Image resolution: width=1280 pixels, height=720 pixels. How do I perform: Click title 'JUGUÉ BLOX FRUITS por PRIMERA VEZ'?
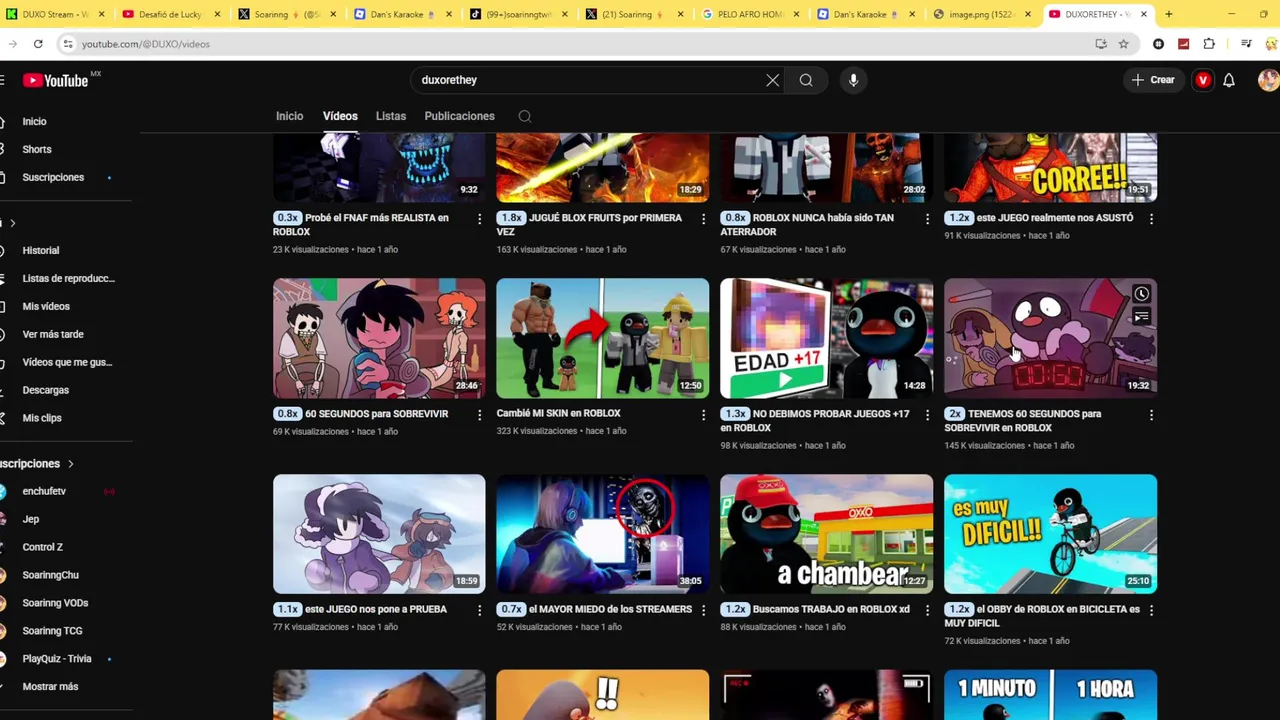click(x=589, y=225)
